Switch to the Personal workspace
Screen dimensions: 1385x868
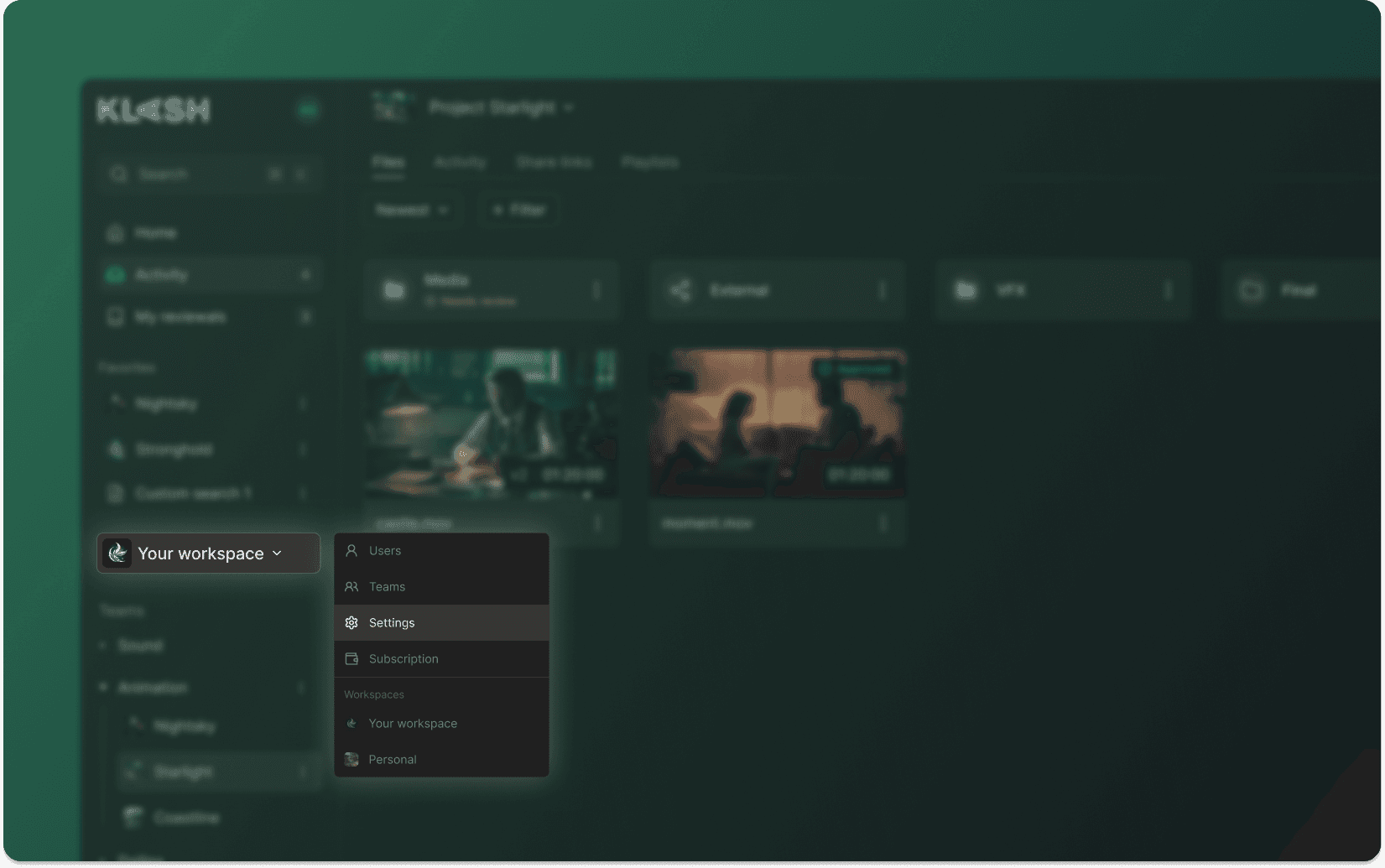coord(441,760)
